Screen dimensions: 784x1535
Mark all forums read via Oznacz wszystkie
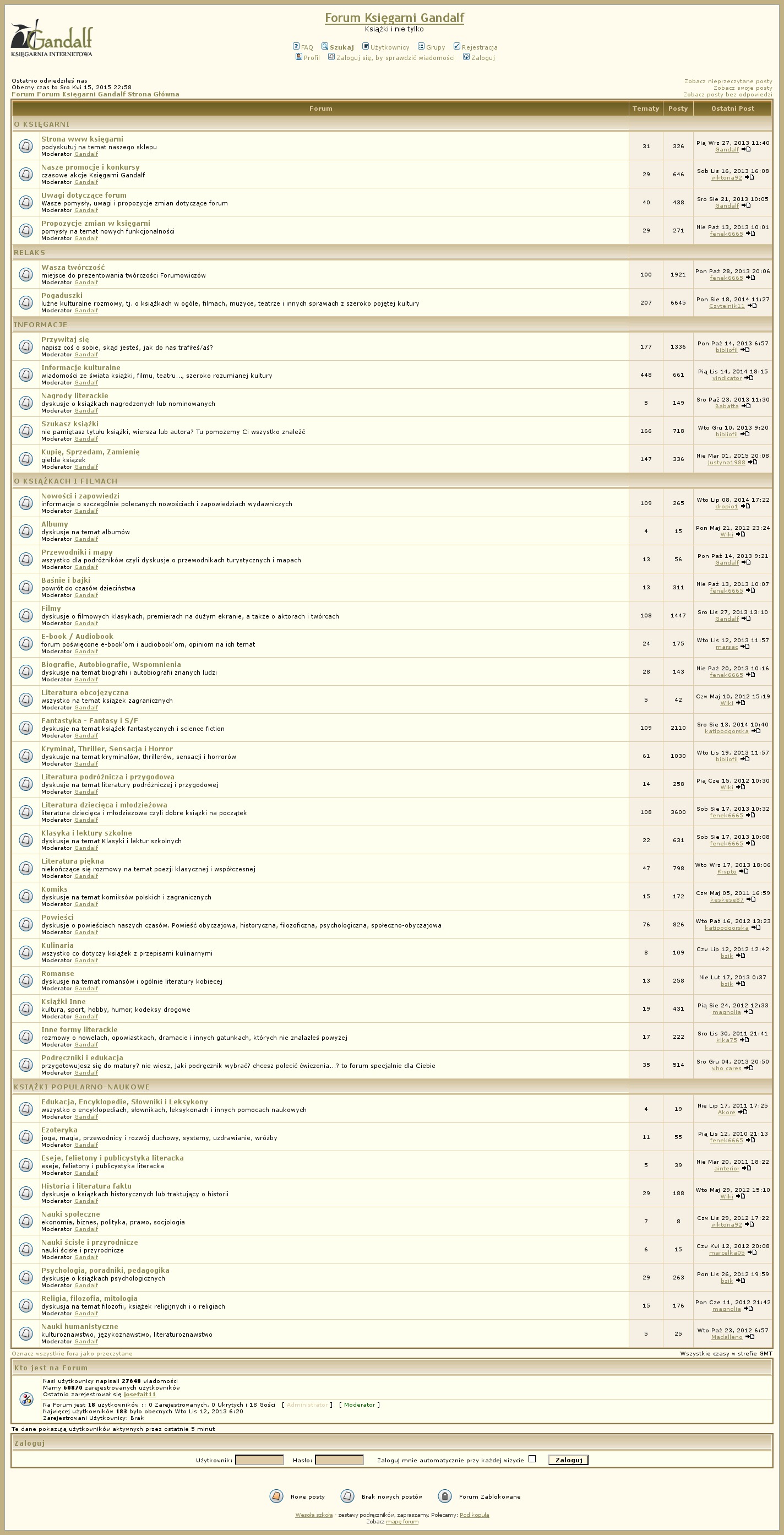(x=72, y=1353)
